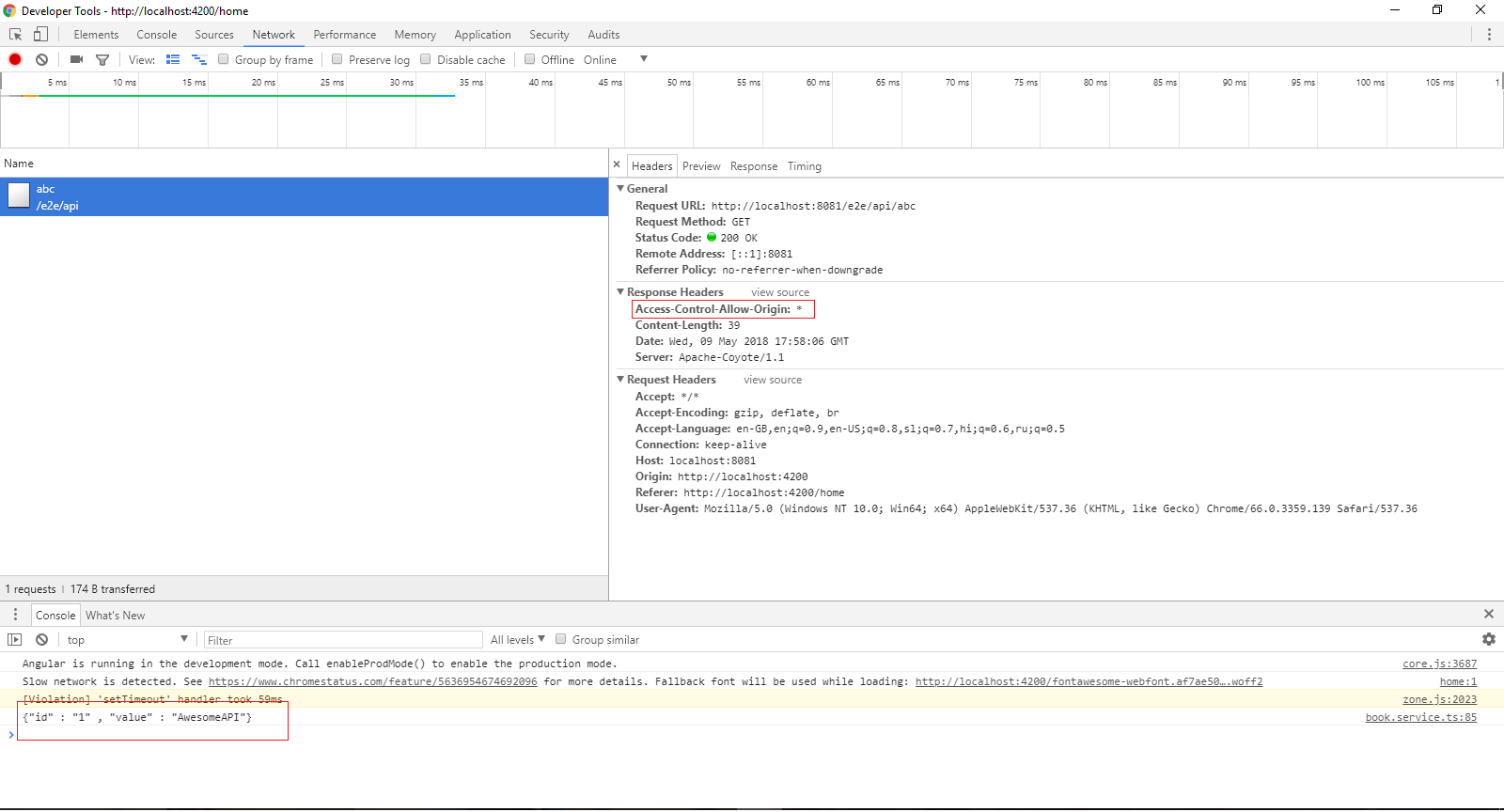Show the console sidebar

(x=14, y=639)
